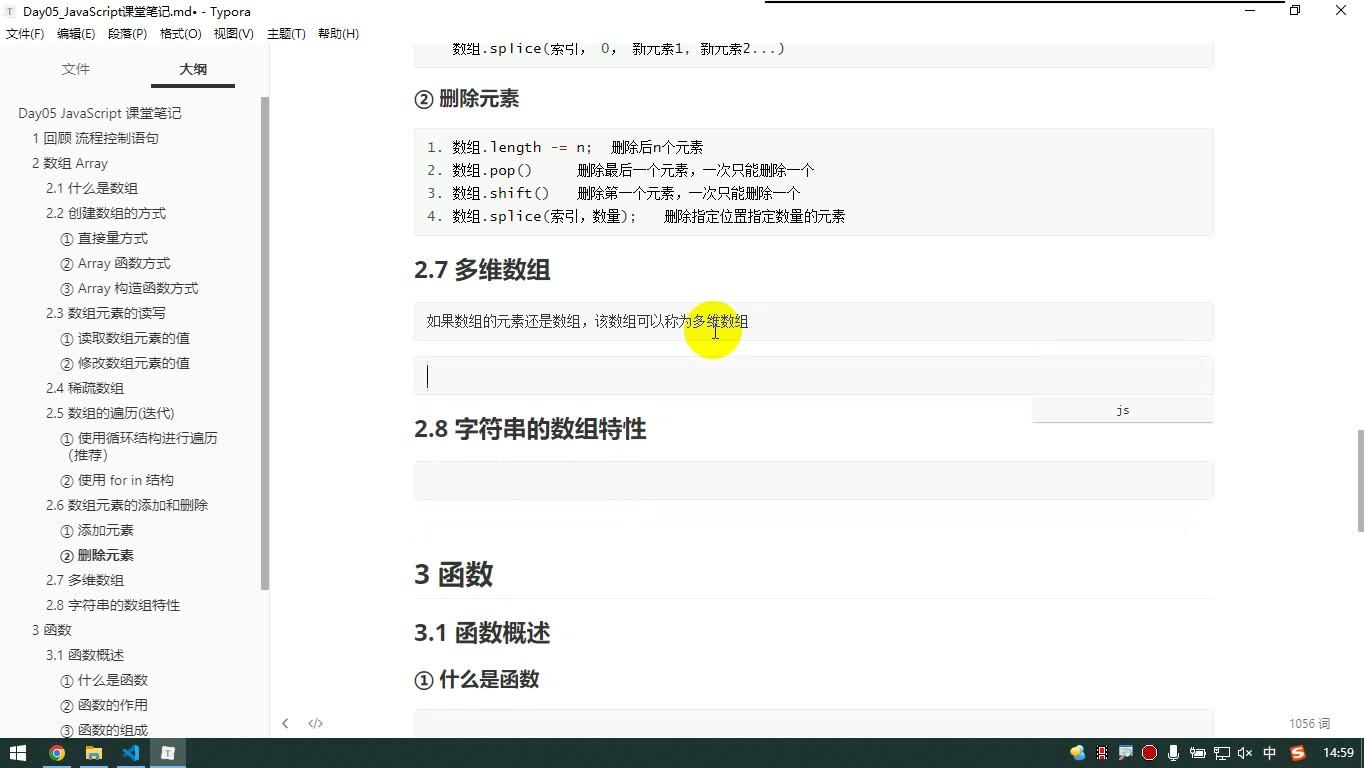Click the document vertical scrollbar thumb
The width and height of the screenshot is (1364, 768).
coord(1359,482)
